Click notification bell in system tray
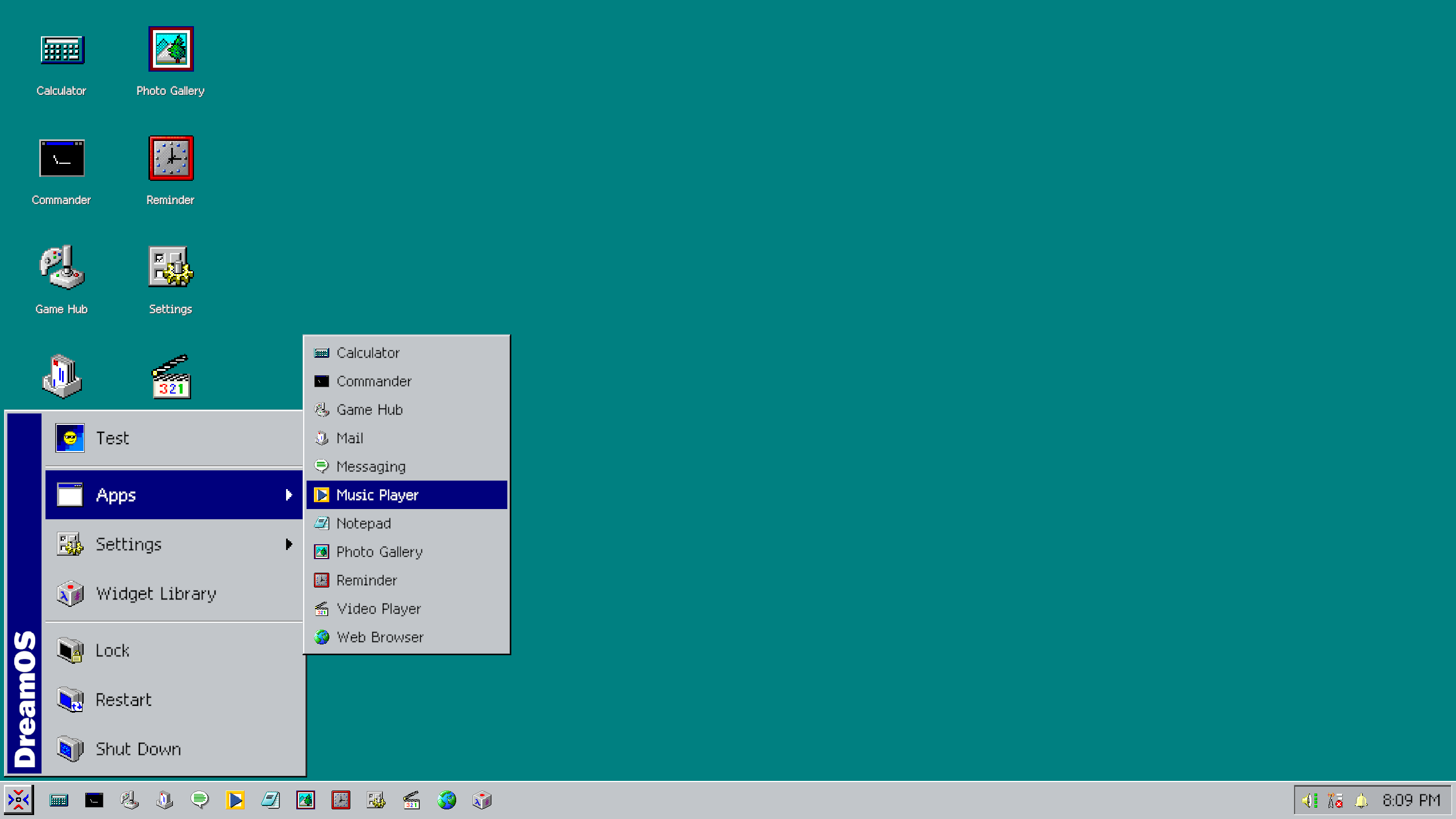The height and width of the screenshot is (819, 1456). click(x=1361, y=801)
